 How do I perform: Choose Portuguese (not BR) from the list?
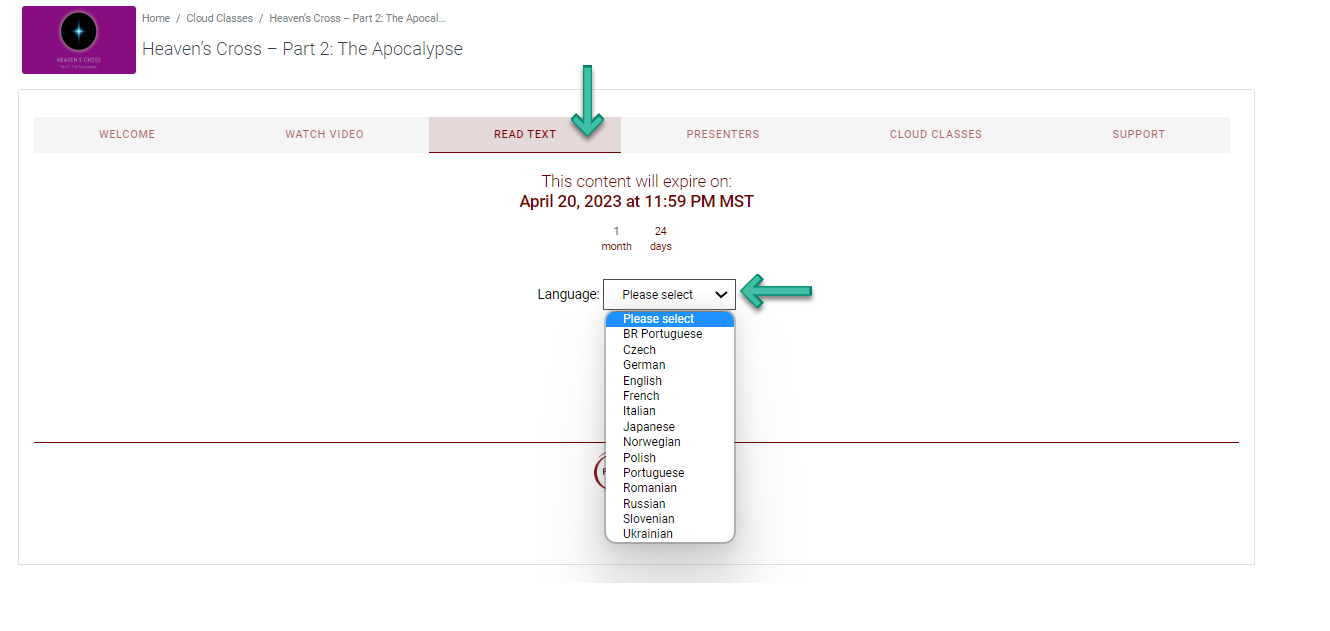[670, 473]
